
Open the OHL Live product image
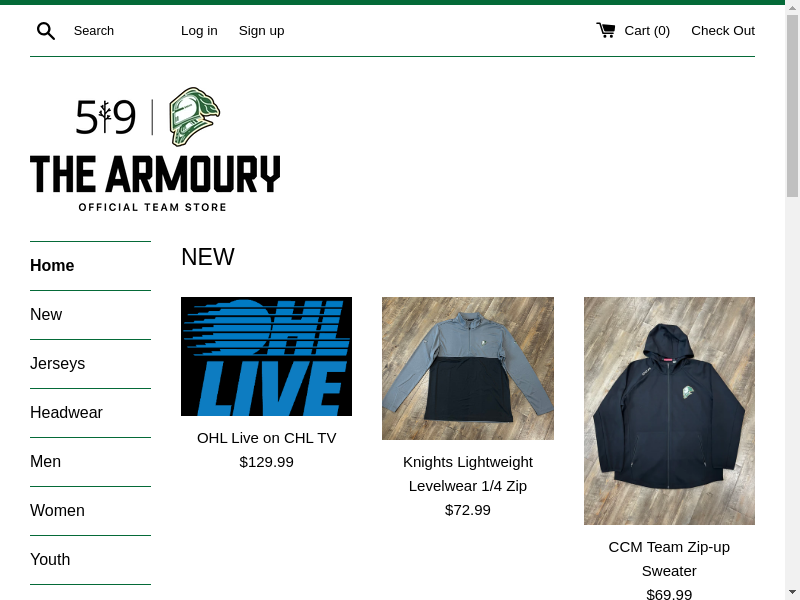(266, 356)
